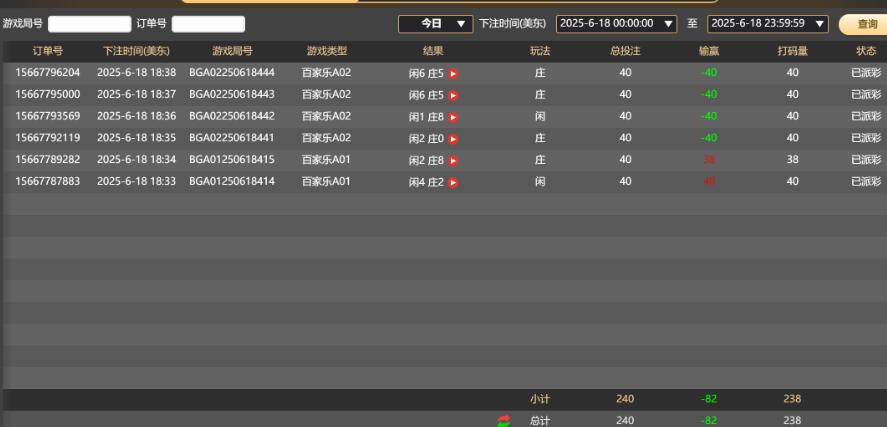Play replay for game BGA02250618444 result
The height and width of the screenshot is (427, 887).
(x=453, y=73)
